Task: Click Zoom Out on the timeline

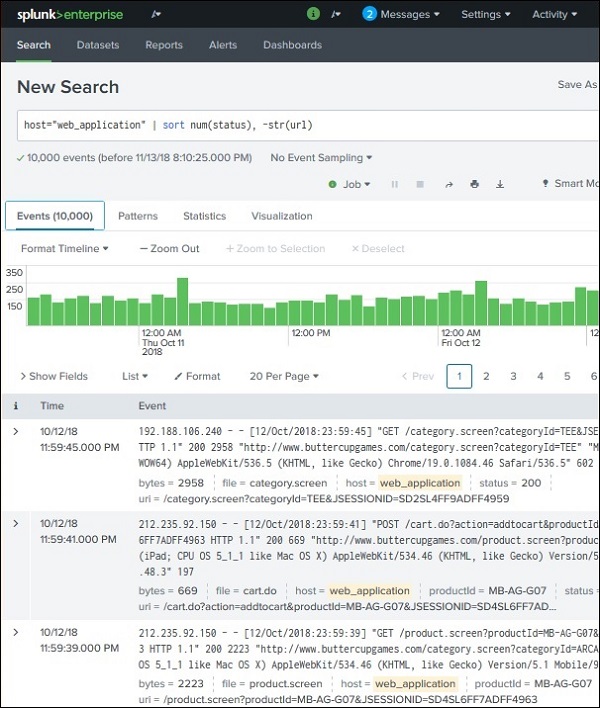Action: pos(170,248)
